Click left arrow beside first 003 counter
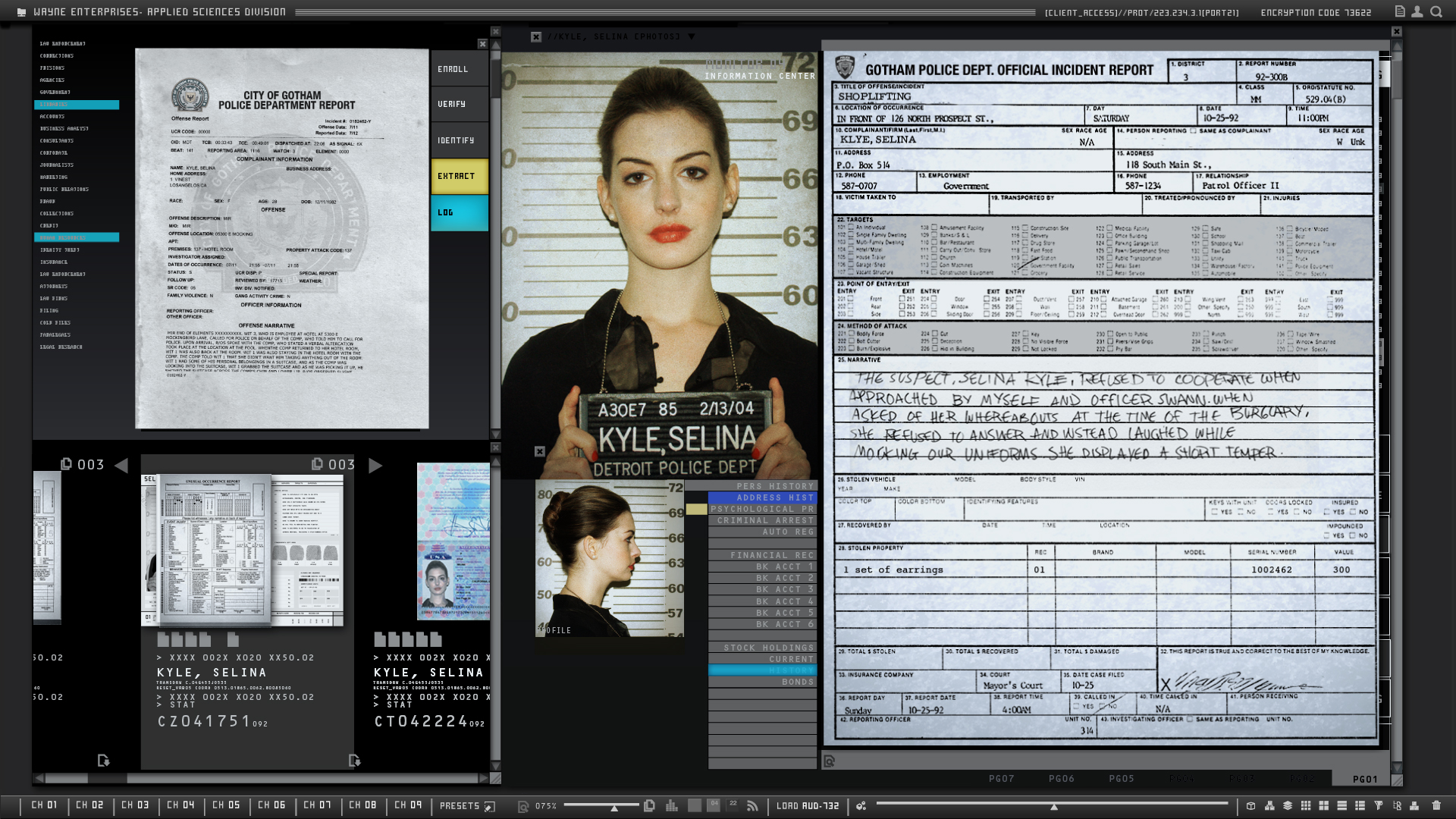This screenshot has width=1456, height=819. [x=121, y=465]
